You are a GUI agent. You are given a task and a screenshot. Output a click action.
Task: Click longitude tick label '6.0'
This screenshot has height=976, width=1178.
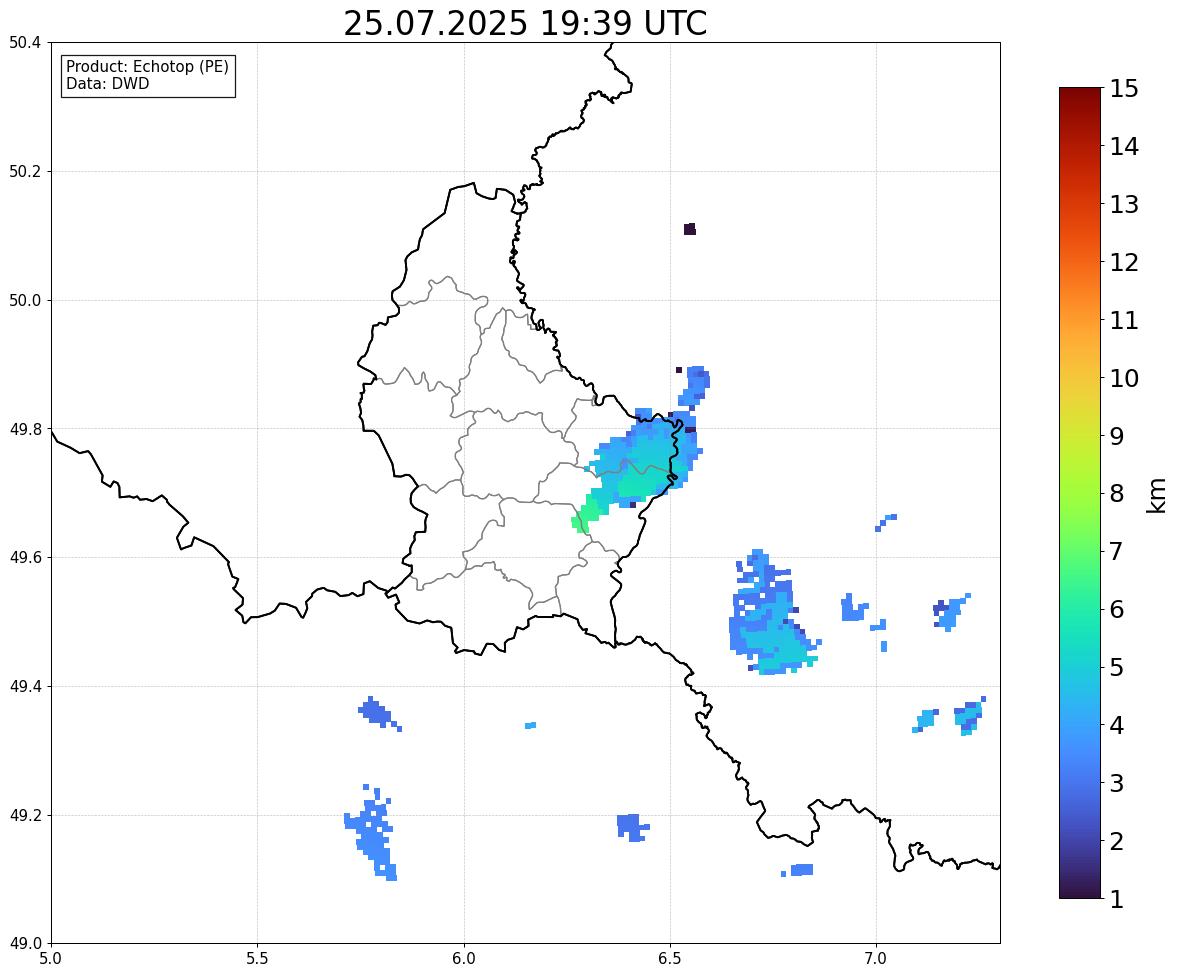coord(464,959)
